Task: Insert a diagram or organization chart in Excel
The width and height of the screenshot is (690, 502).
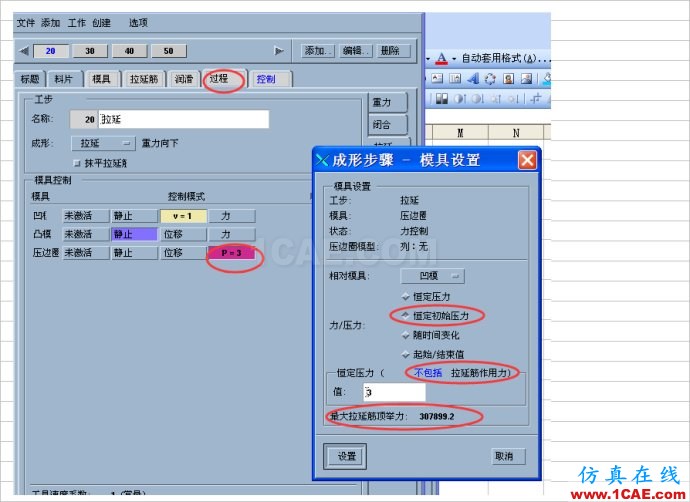Action: click(x=490, y=79)
